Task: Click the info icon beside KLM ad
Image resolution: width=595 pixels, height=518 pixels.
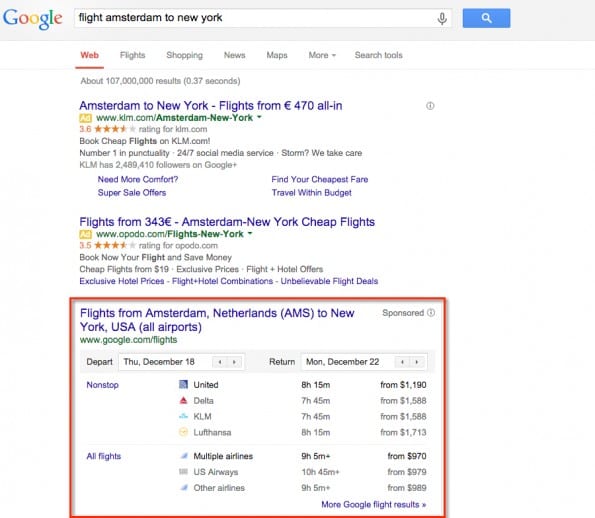Action: coord(430,106)
